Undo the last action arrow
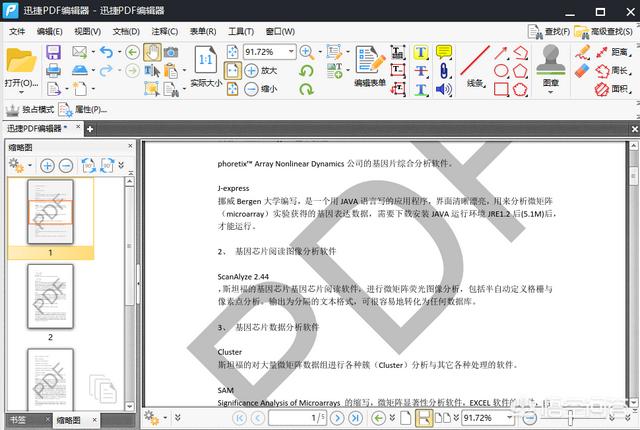The width and height of the screenshot is (640, 430). 107,52
